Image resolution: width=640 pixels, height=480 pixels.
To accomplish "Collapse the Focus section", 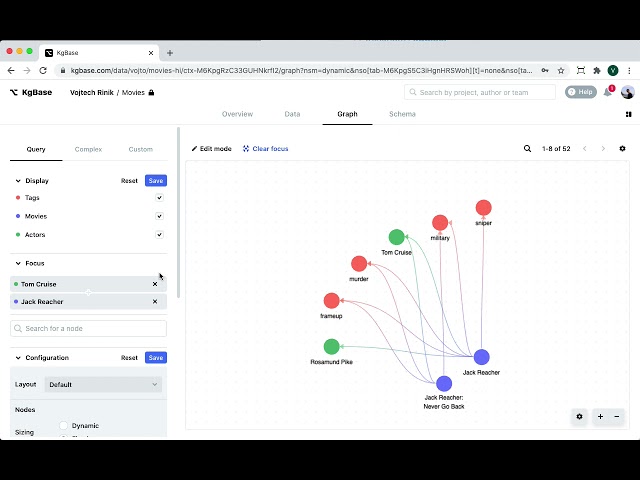I will click(18, 263).
